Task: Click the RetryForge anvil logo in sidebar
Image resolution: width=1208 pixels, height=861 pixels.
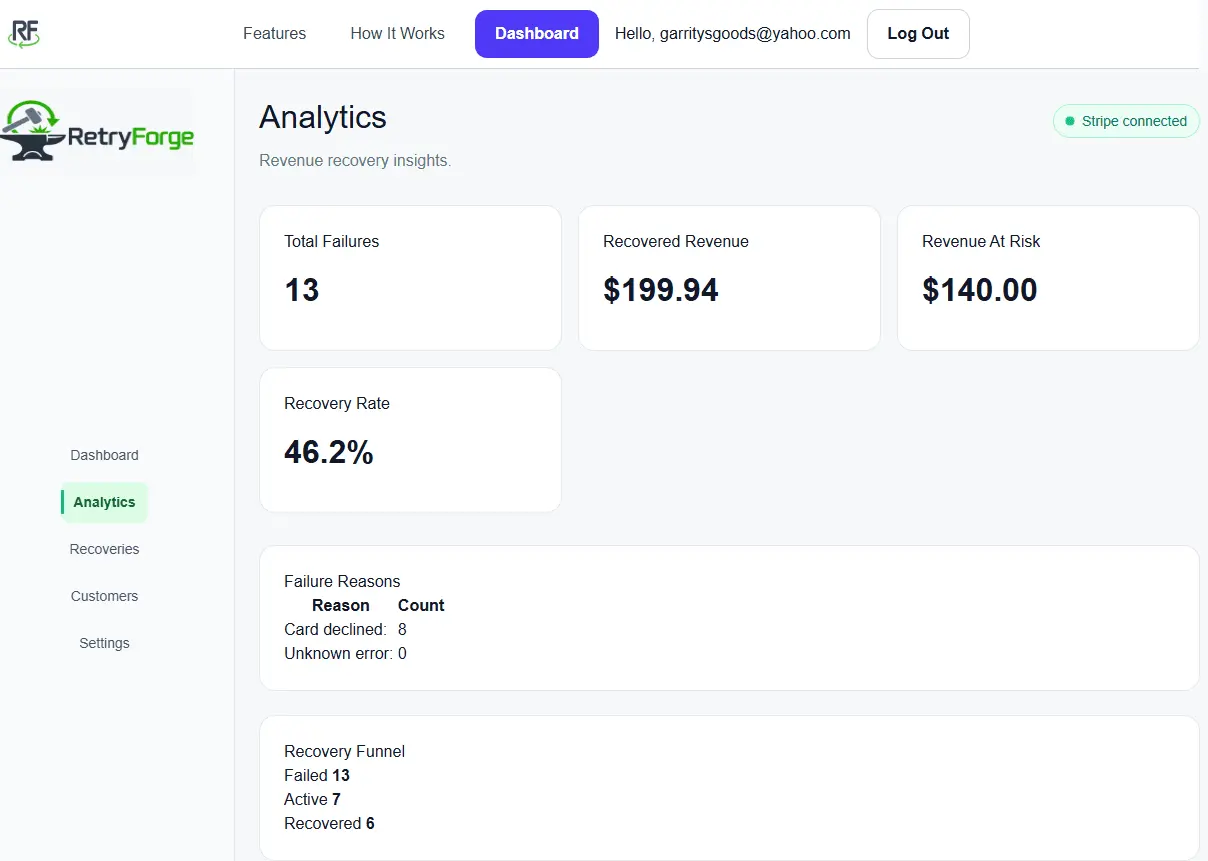Action: 97,132
